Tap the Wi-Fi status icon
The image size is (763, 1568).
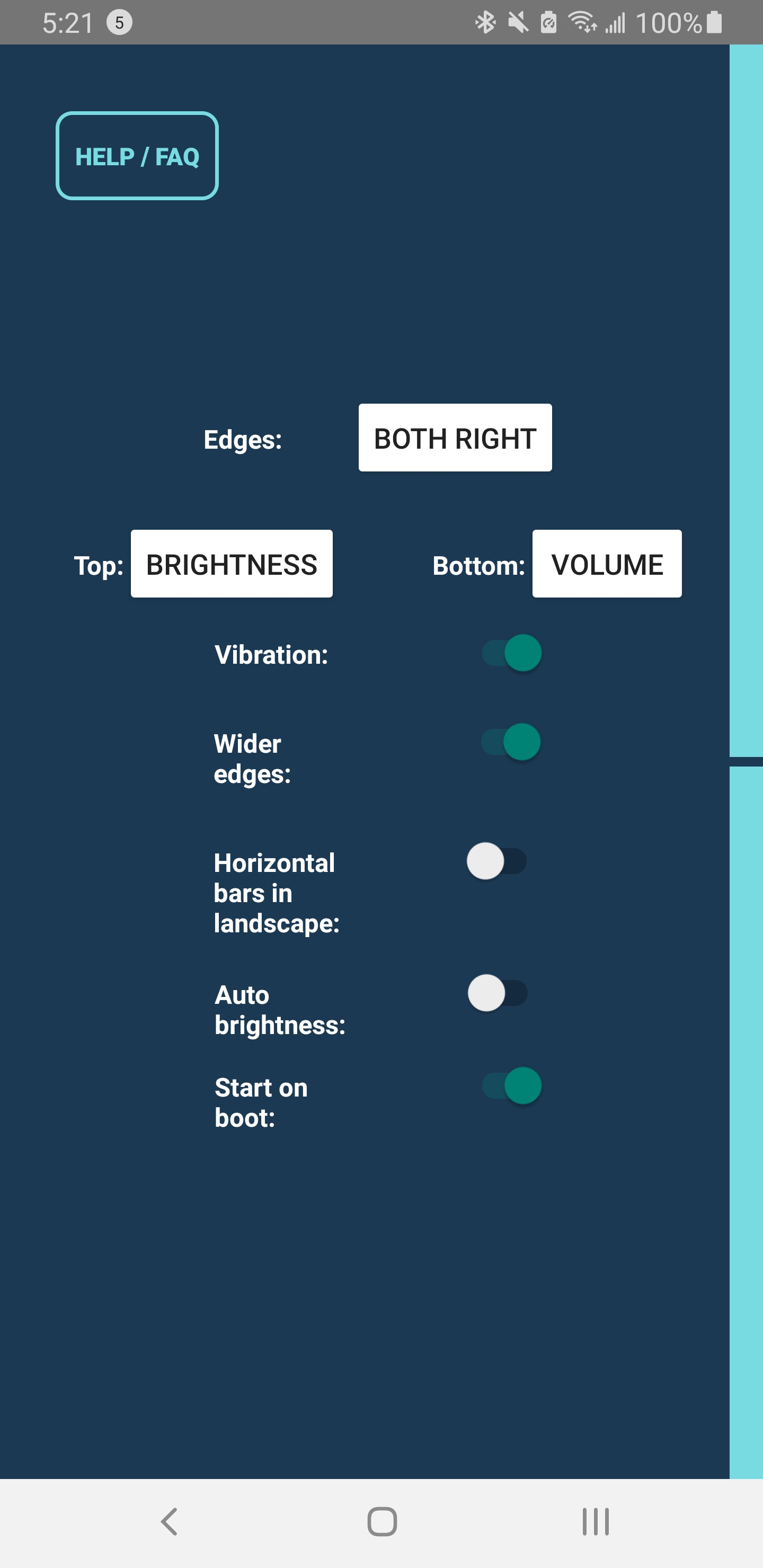pyautogui.click(x=582, y=23)
